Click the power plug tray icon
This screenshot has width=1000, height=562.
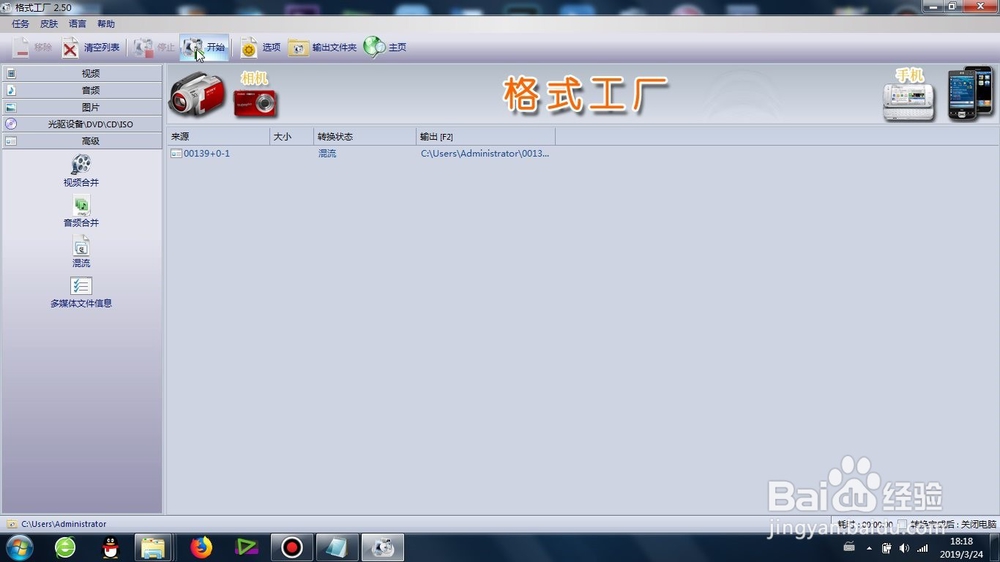(x=886, y=548)
